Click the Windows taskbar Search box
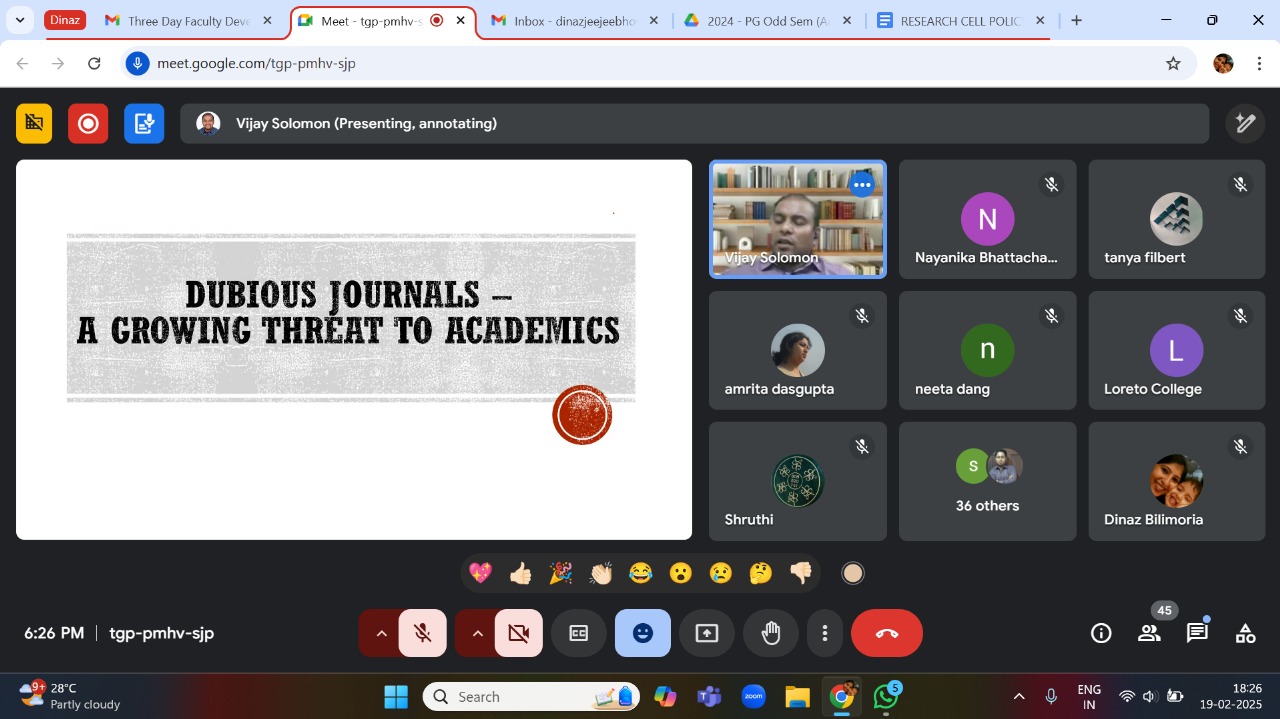The height and width of the screenshot is (719, 1280). (x=530, y=697)
